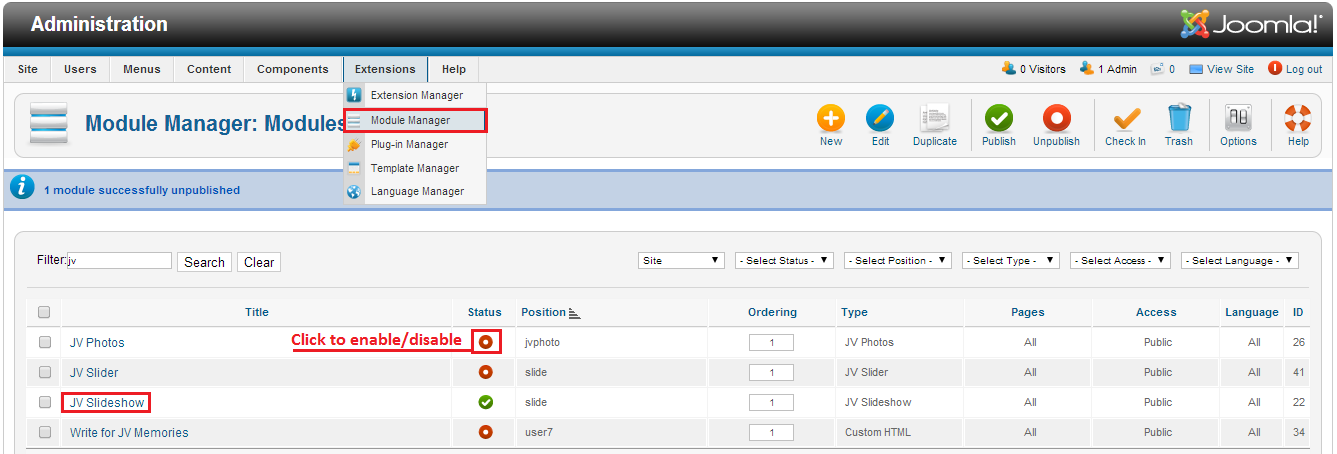Image resolution: width=1337 pixels, height=454 pixels.
Task: Open Write for JV Memories link
Action: point(129,432)
